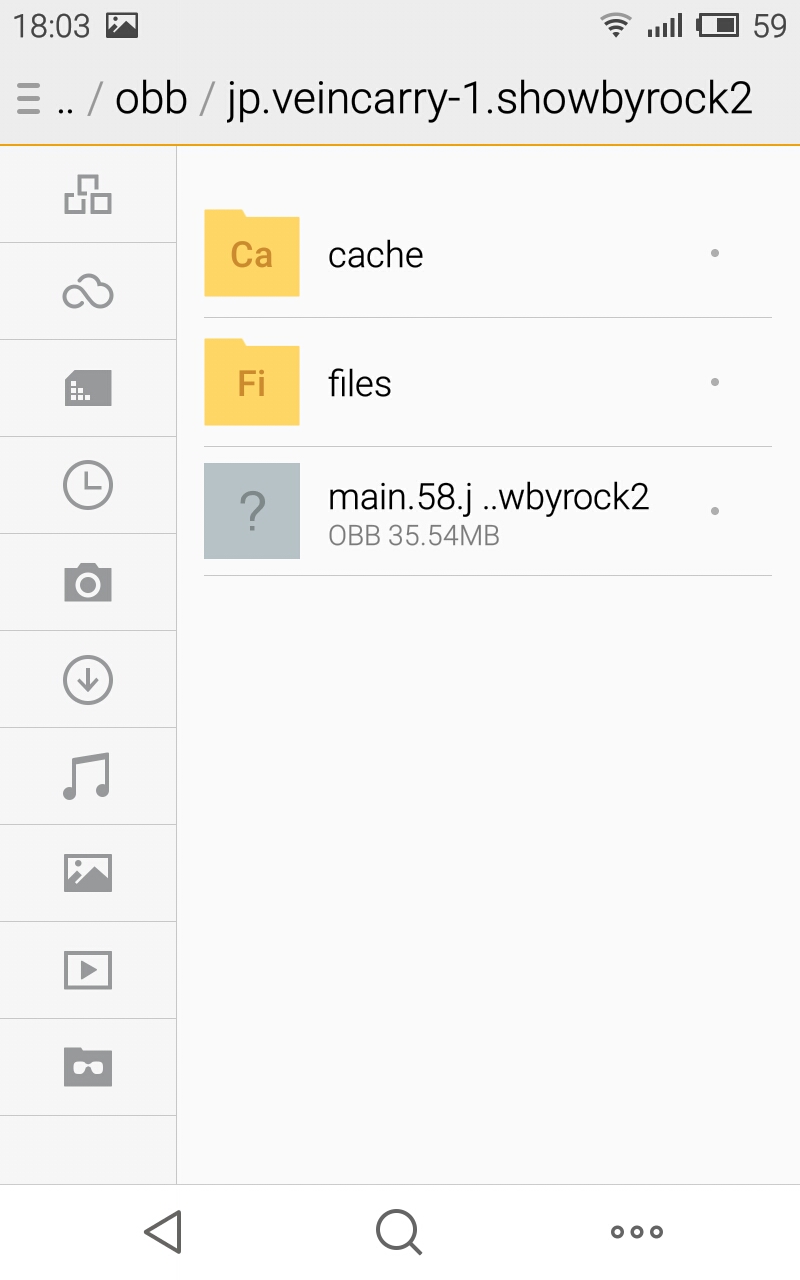
Task: Go to the obb breadcrumb folder
Action: (x=151, y=99)
